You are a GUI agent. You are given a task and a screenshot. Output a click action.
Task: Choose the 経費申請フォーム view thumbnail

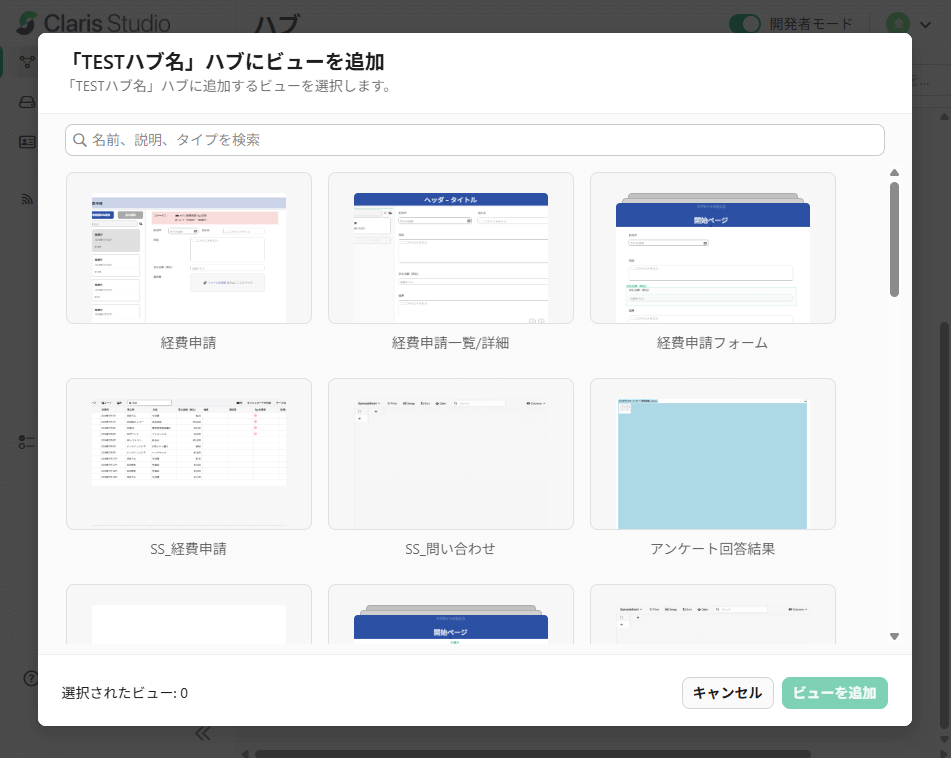tap(712, 248)
